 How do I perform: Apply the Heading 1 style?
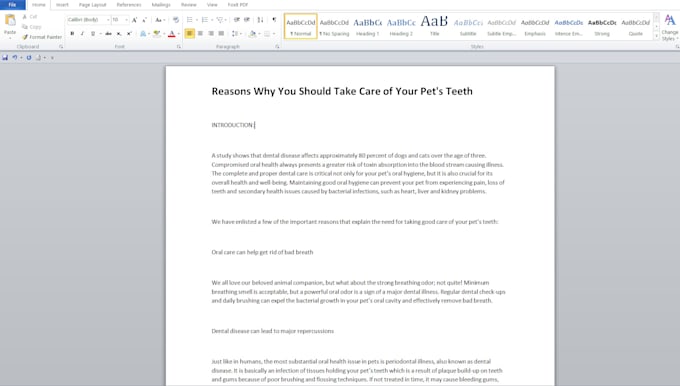[x=367, y=26]
